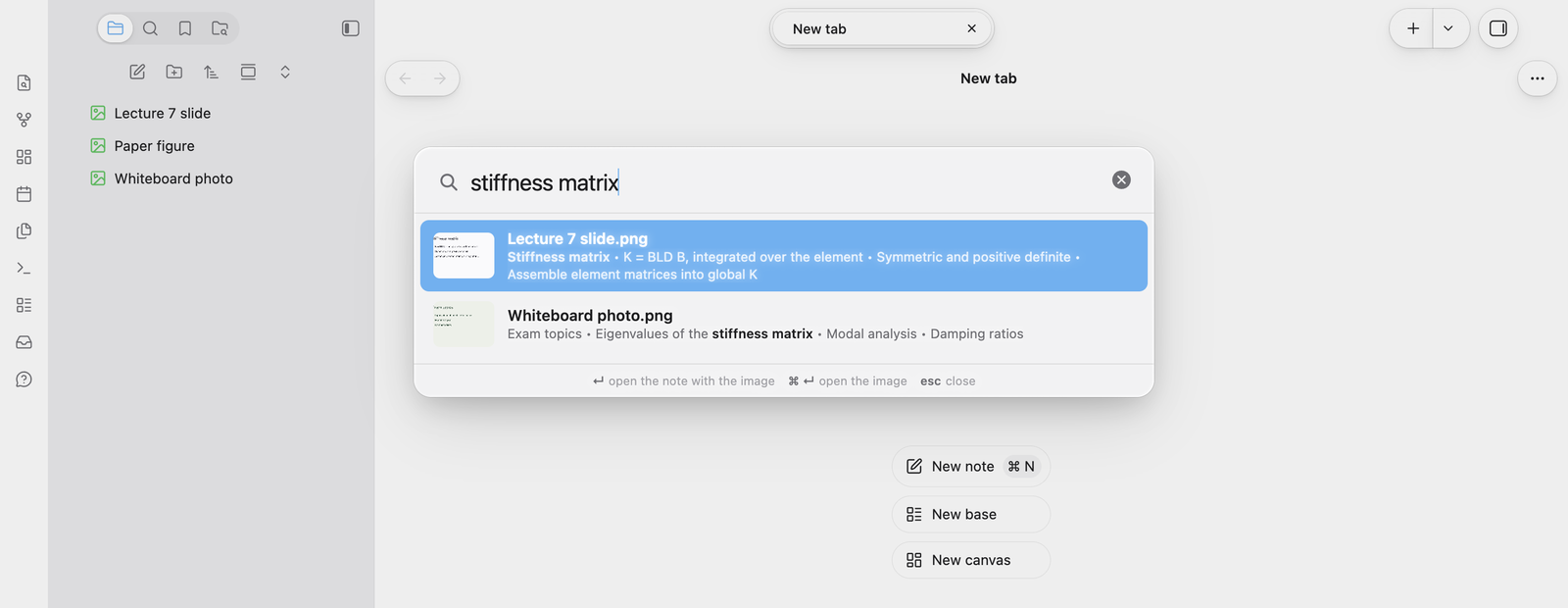Screen dimensions: 1568x608
Task: Focus the stiffness matrix search field
Action: click(784, 182)
